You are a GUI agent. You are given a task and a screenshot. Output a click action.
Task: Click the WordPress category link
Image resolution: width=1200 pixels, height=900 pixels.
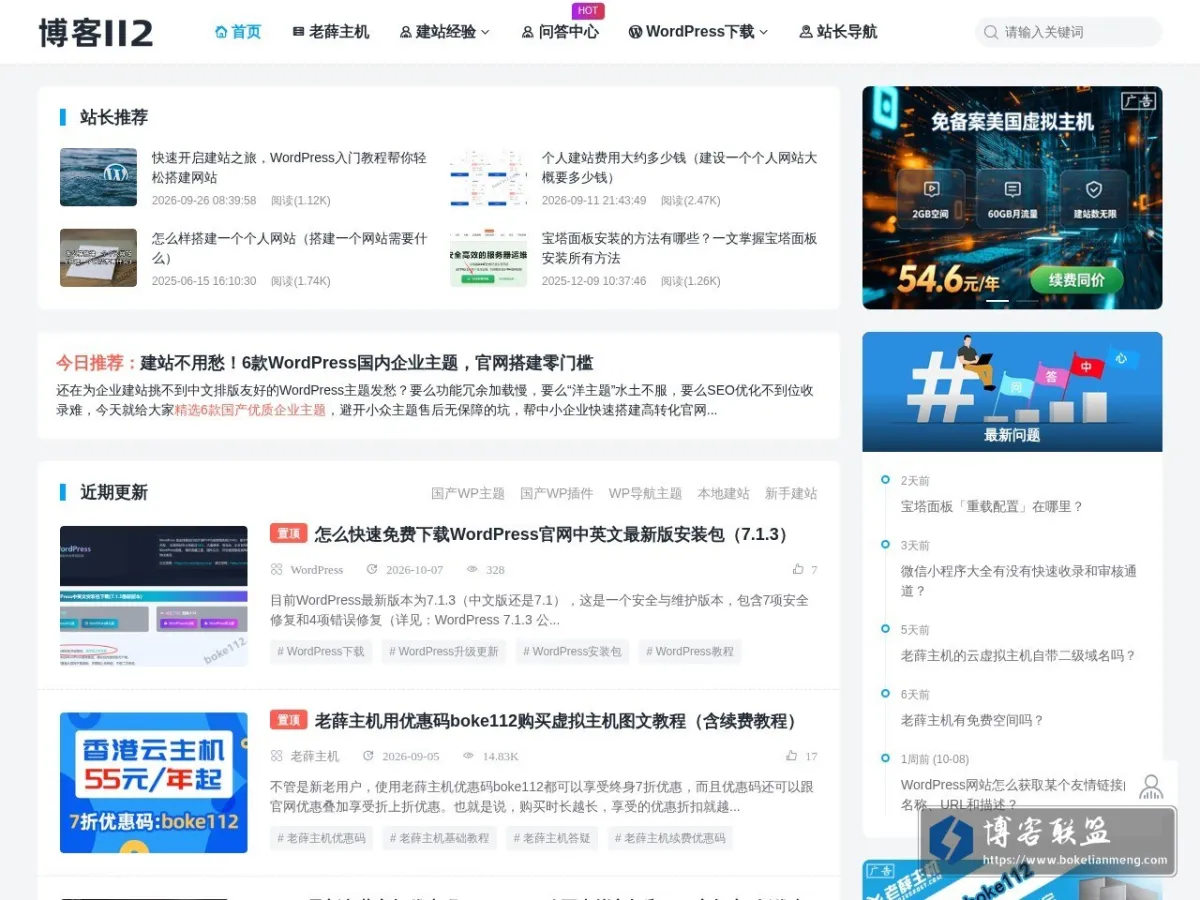316,570
